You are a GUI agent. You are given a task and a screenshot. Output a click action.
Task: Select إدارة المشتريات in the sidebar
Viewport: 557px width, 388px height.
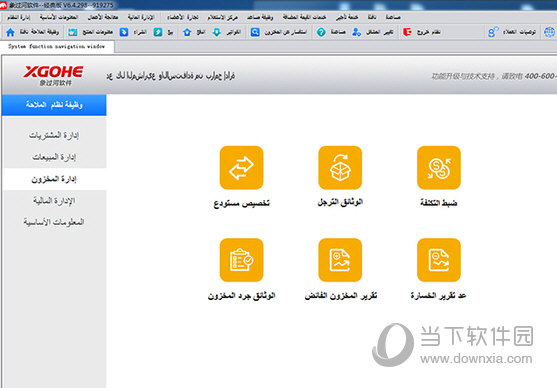coord(54,135)
